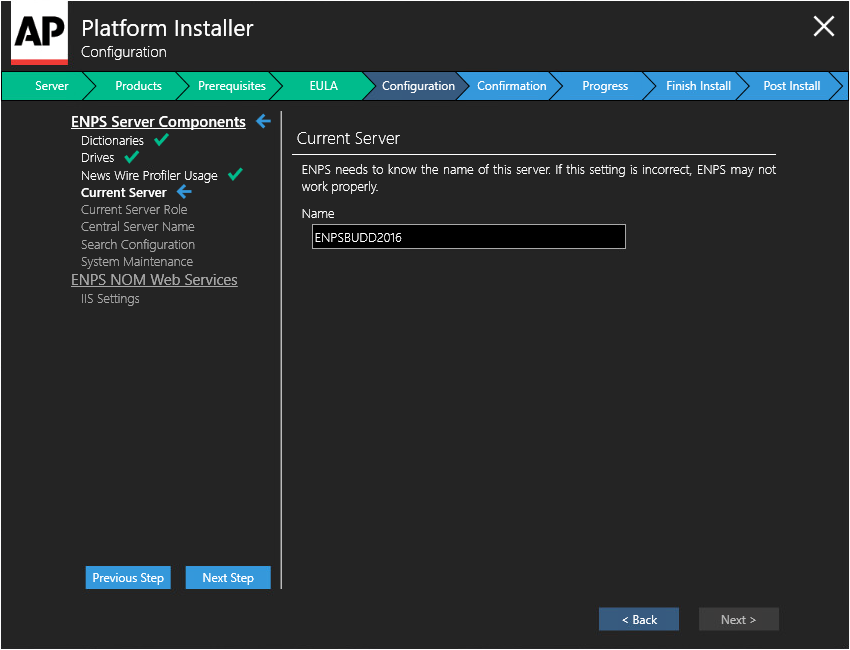Click the green checkmark beside Dictionaries

(162, 140)
